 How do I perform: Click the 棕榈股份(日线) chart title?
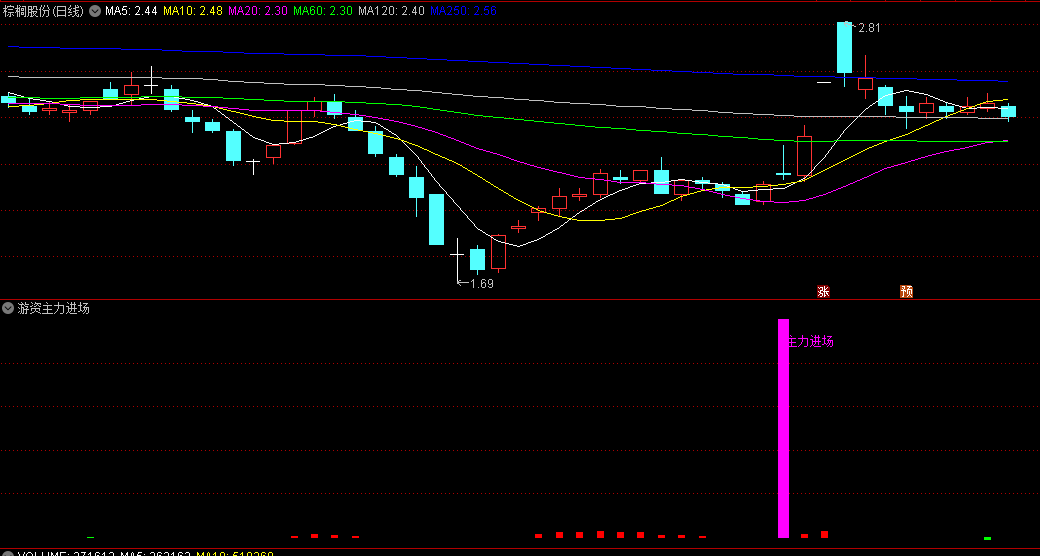point(44,11)
